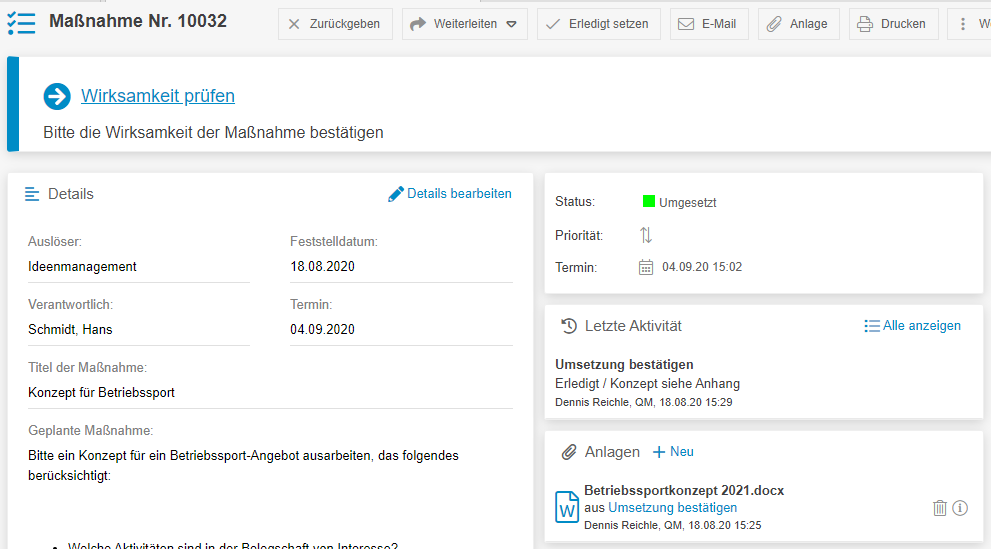991x549 pixels.
Task: Click the blue arrow circle icon
Action: (x=57, y=97)
